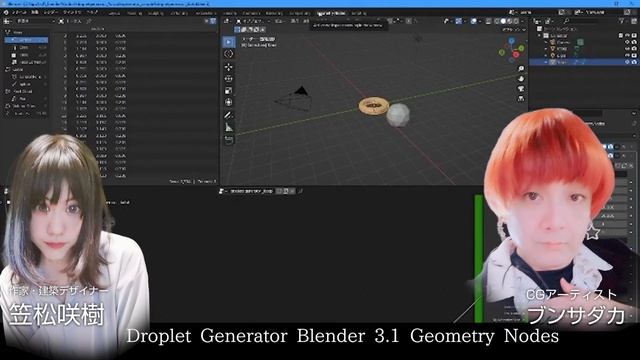Screen dimensions: 640x360
Task: Select the Light object in outliner
Action: tap(561, 56)
